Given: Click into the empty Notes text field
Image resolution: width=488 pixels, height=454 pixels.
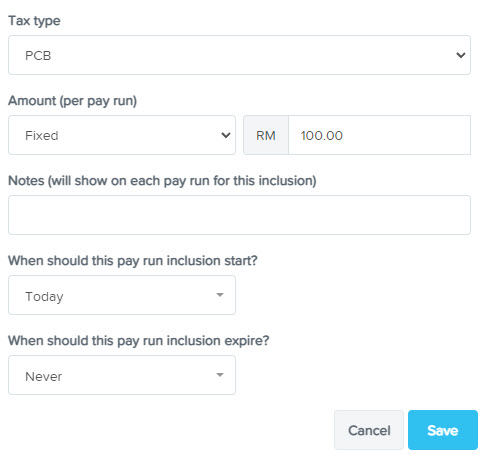Looking at the screenshot, I should coord(239,215).
